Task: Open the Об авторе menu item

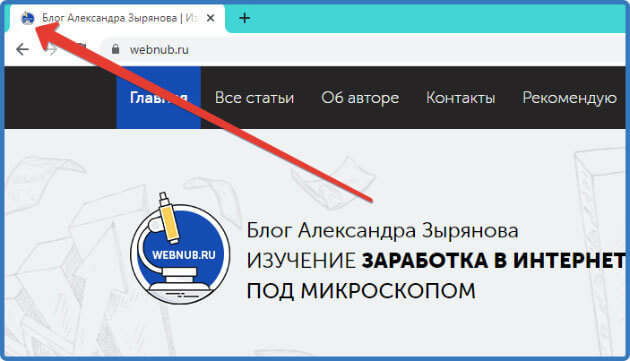Action: (x=360, y=98)
